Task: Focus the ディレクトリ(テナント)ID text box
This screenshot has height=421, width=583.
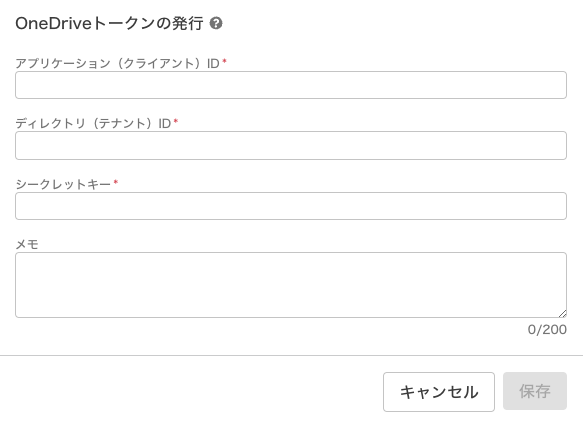Action: point(291,145)
